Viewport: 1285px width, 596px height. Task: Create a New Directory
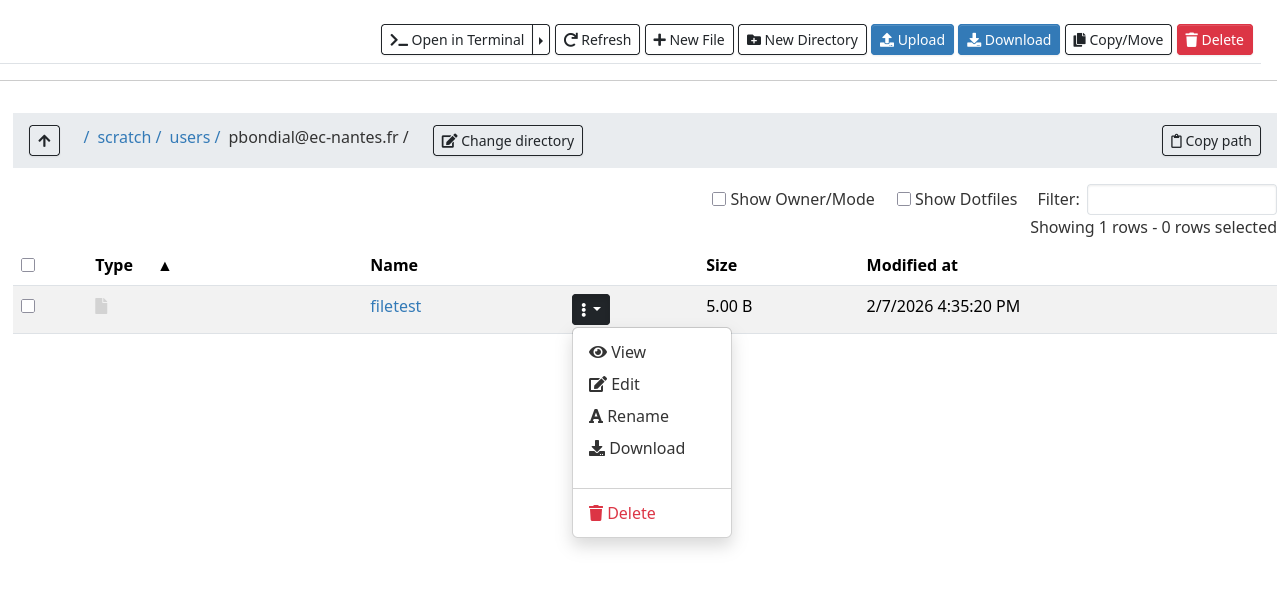pyautogui.click(x=802, y=40)
